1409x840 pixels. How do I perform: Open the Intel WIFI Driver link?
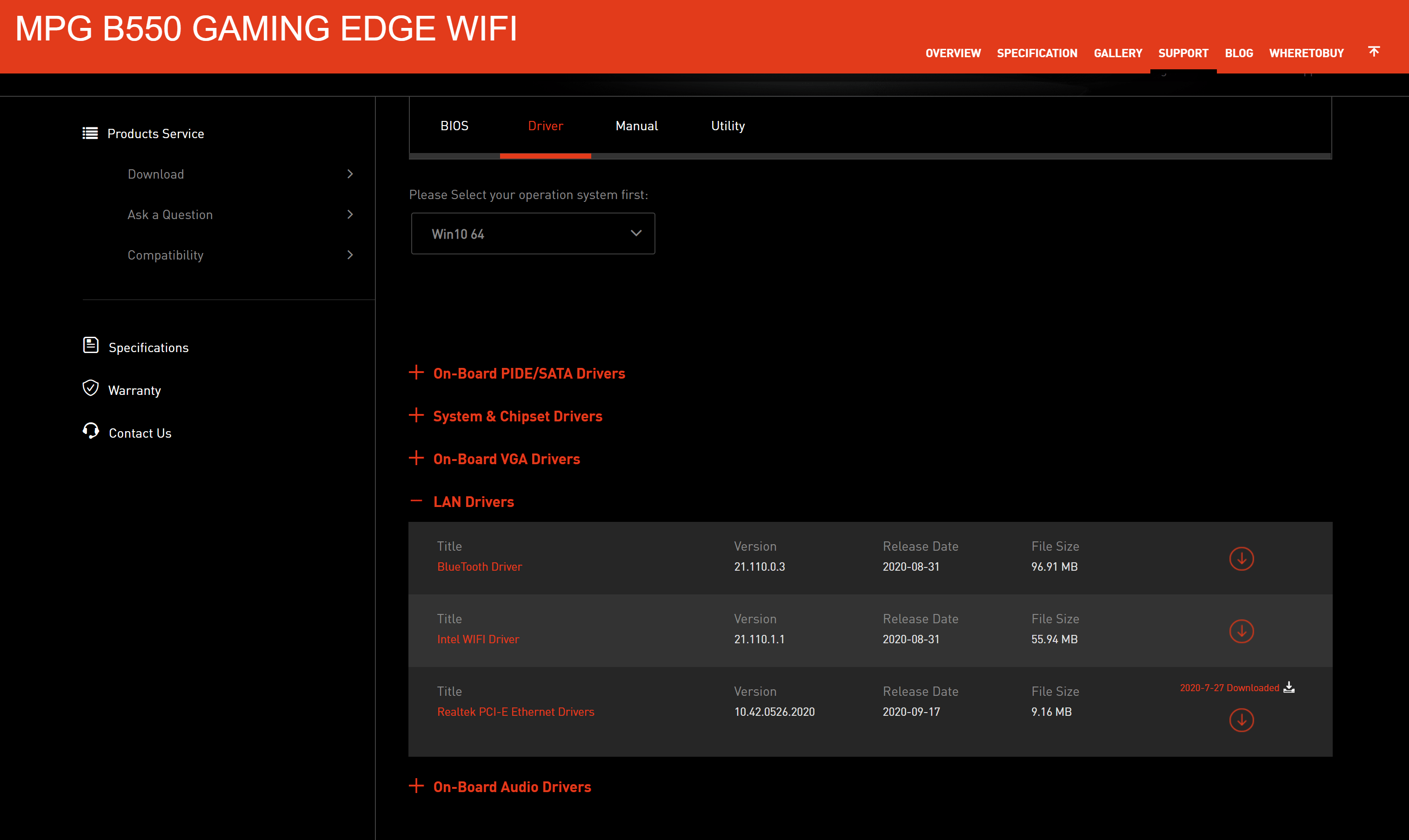point(478,639)
